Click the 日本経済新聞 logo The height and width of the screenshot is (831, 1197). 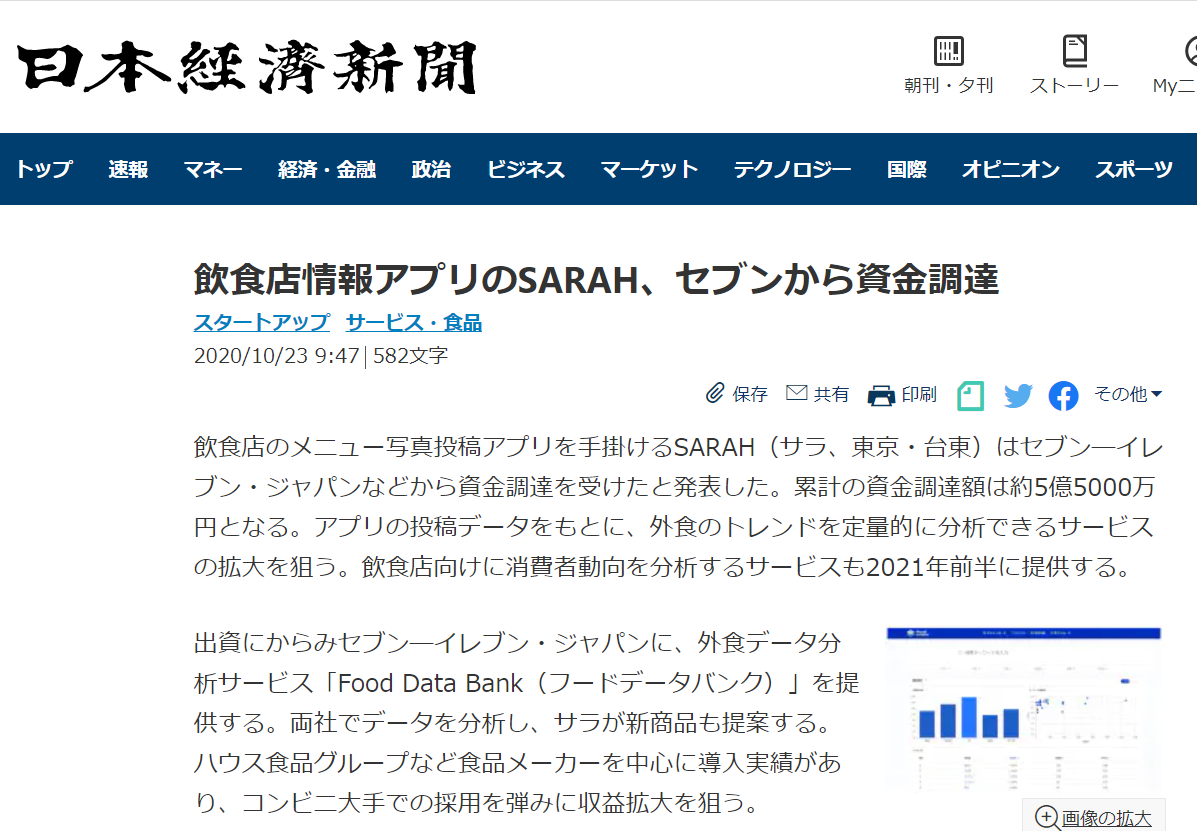click(x=247, y=68)
